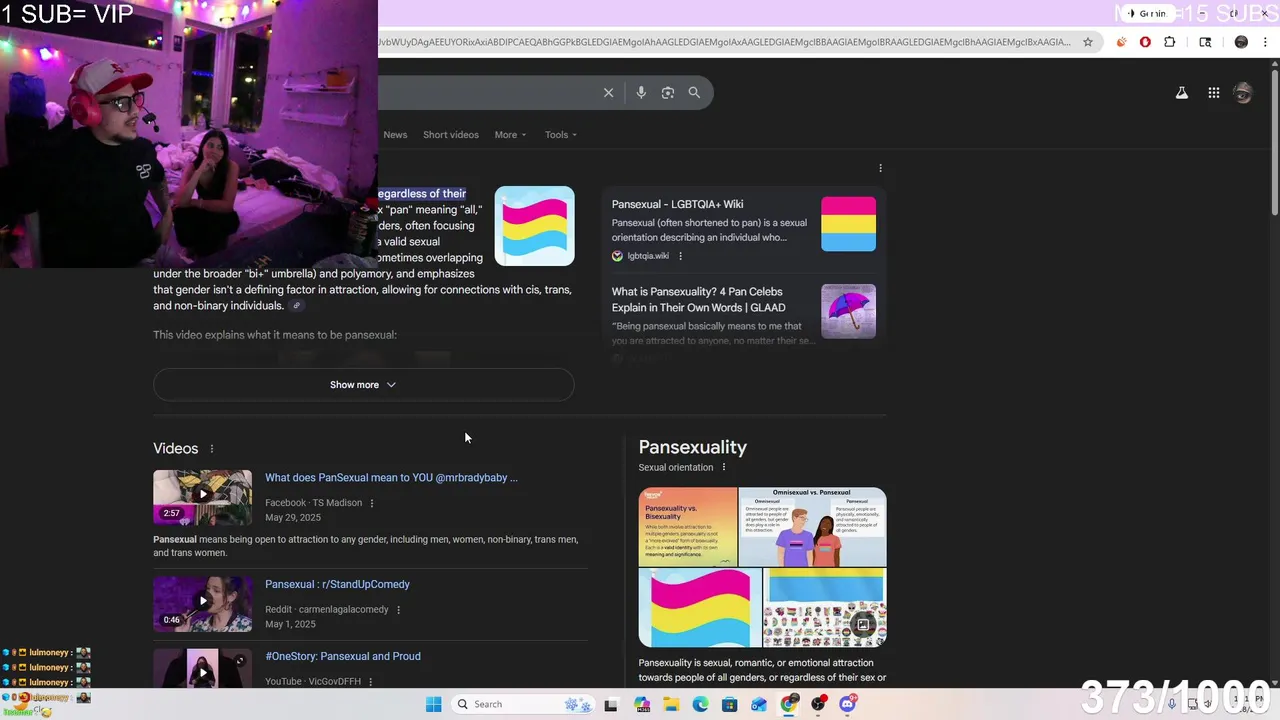This screenshot has height=720, width=1280.
Task: Click the Chrome address bar URL
Action: click(x=724, y=42)
